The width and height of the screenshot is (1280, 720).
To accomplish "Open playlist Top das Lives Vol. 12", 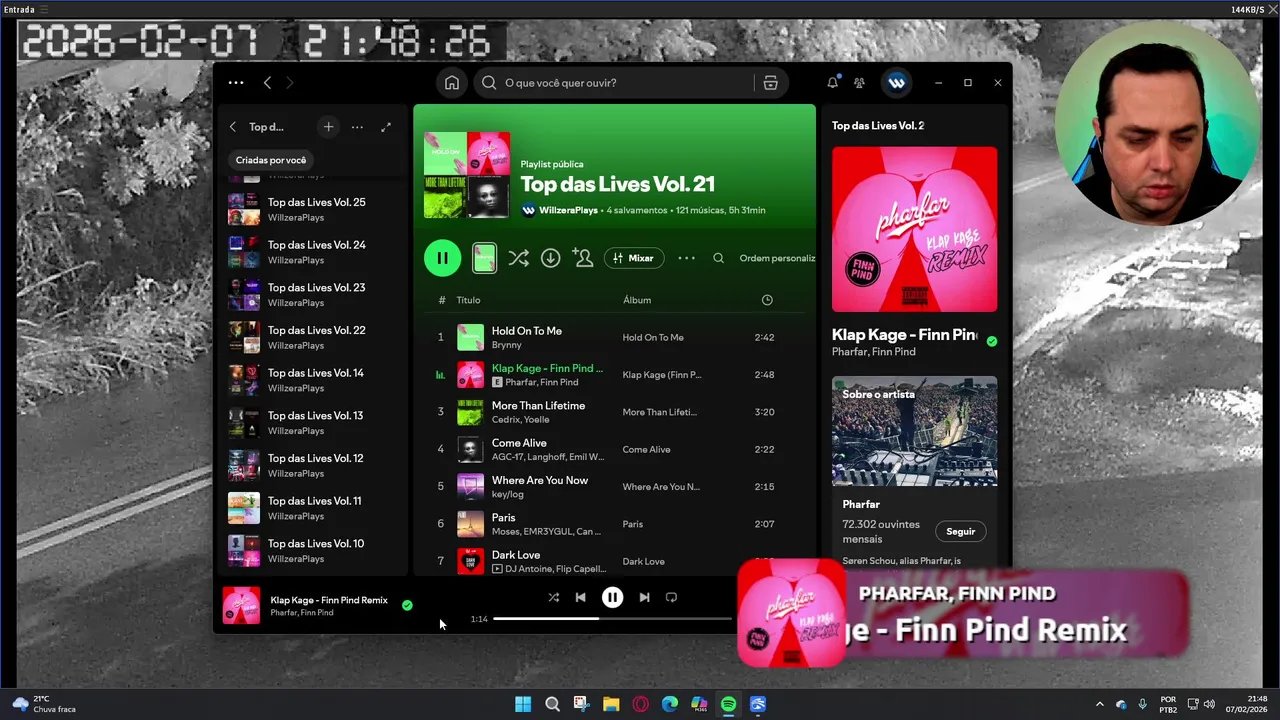I will pos(312,465).
